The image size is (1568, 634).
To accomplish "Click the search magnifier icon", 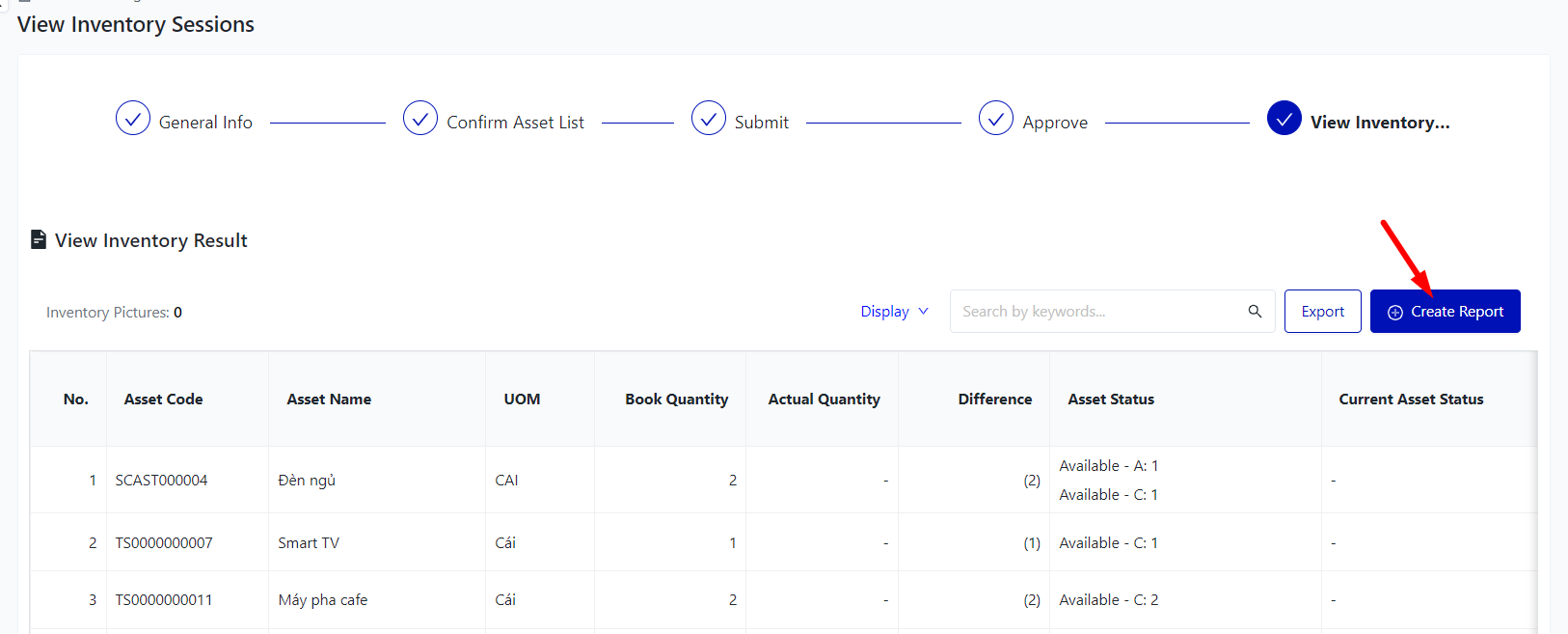I will (x=1255, y=311).
